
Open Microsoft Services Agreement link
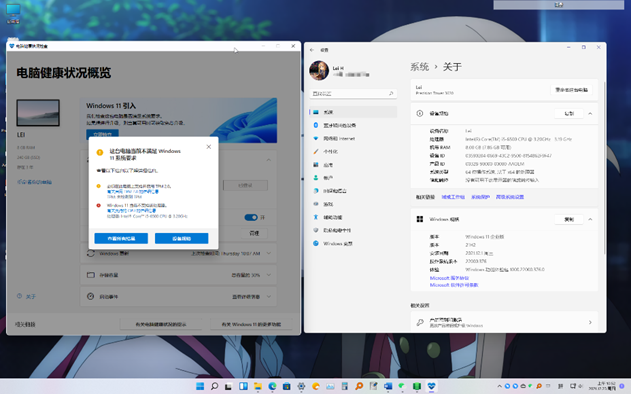[449, 278]
